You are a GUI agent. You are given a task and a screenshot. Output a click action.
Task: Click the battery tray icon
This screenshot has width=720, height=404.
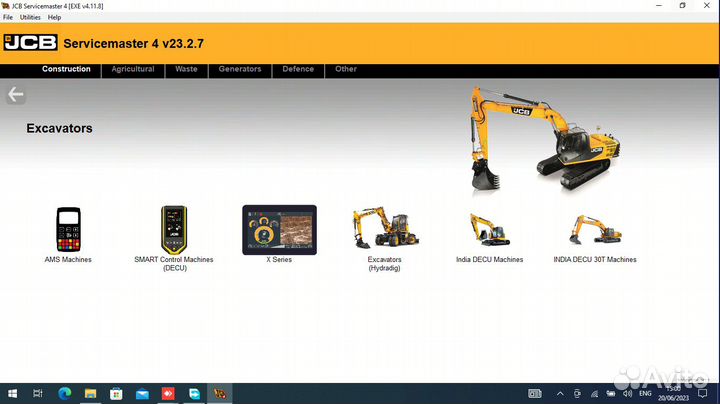coord(611,393)
